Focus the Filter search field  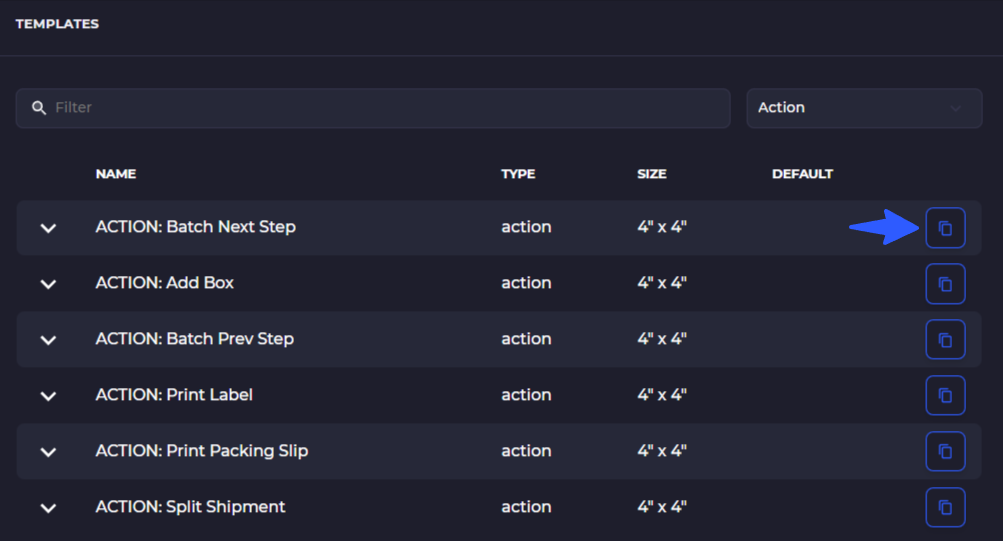tap(373, 108)
